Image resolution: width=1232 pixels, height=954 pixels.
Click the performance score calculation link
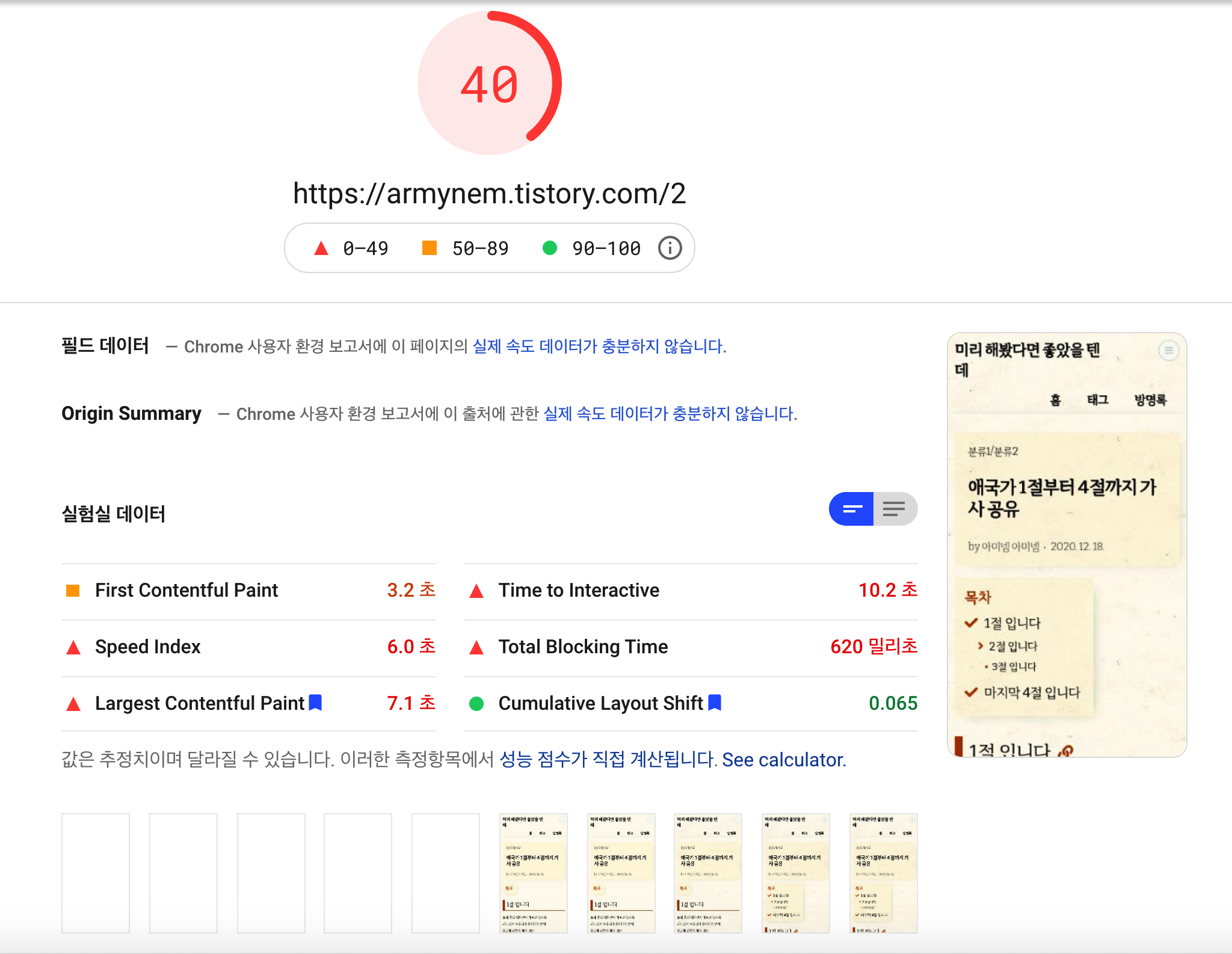pyautogui.click(x=607, y=760)
